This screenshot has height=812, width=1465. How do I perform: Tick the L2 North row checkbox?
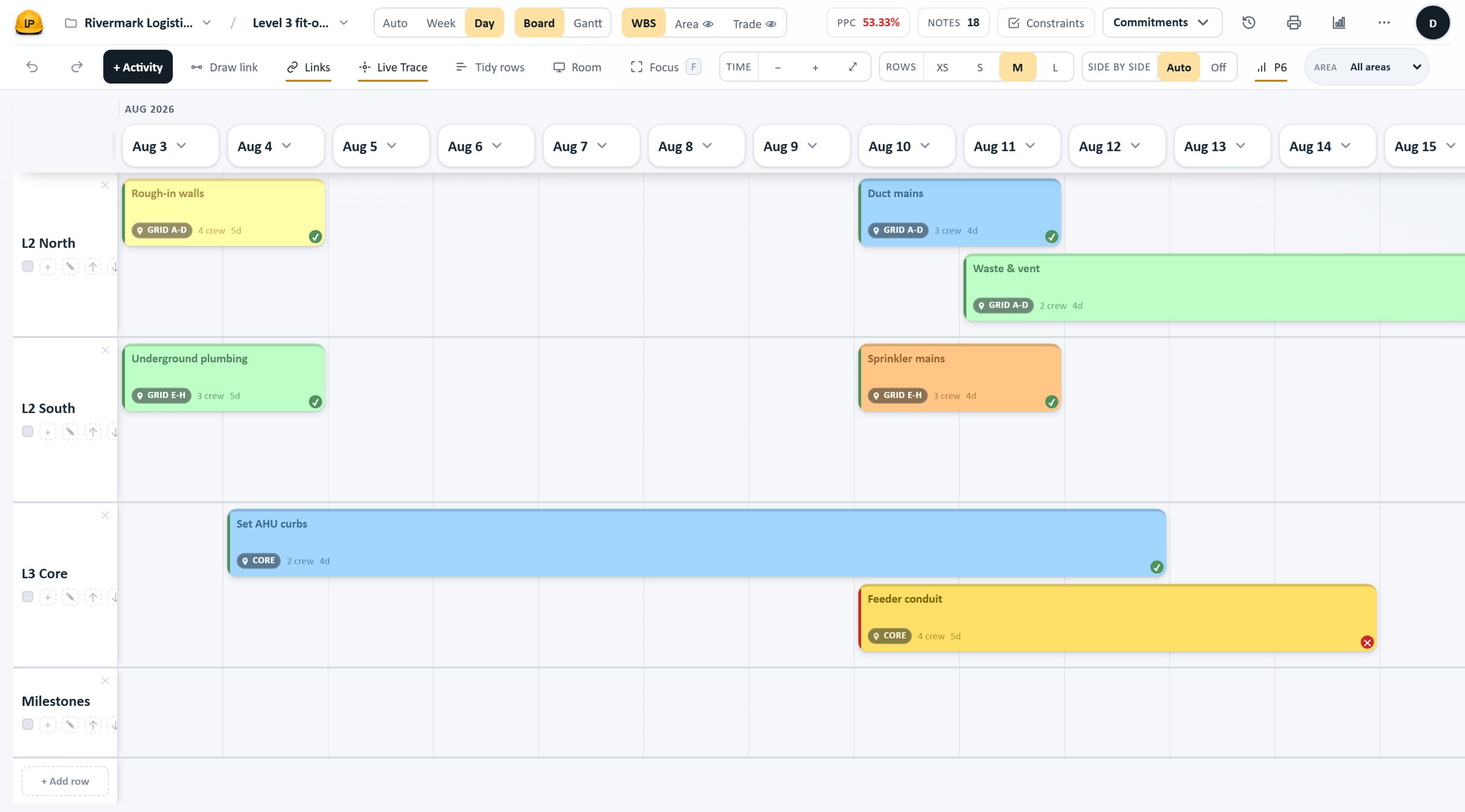coord(27,266)
